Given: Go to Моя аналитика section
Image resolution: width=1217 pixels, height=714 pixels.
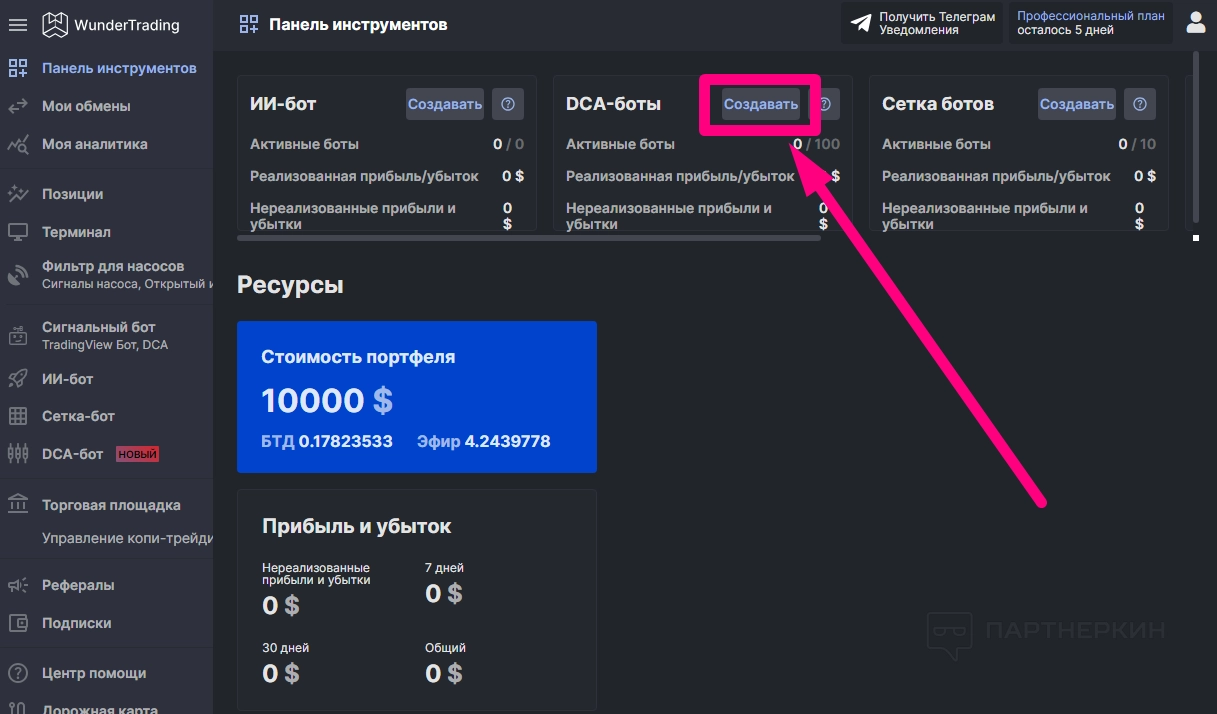Looking at the screenshot, I should 94,144.
